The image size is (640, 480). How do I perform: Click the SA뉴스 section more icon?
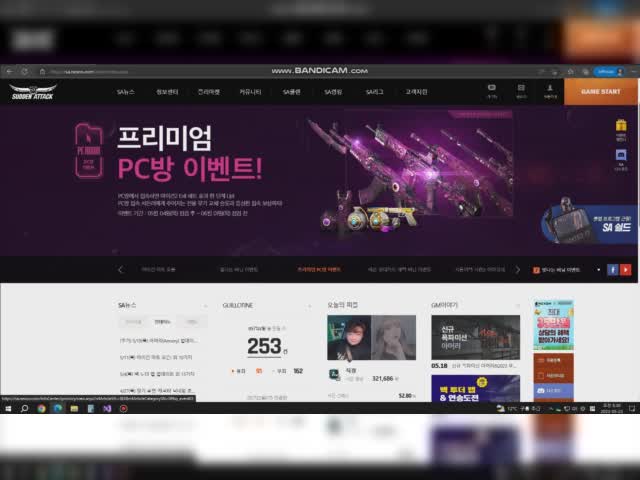coord(205,306)
